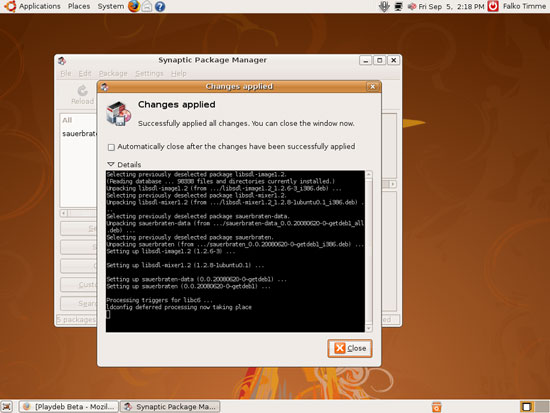550x413 pixels.
Task: Click the terminal output vertical scrollbar
Action: (x=369, y=251)
